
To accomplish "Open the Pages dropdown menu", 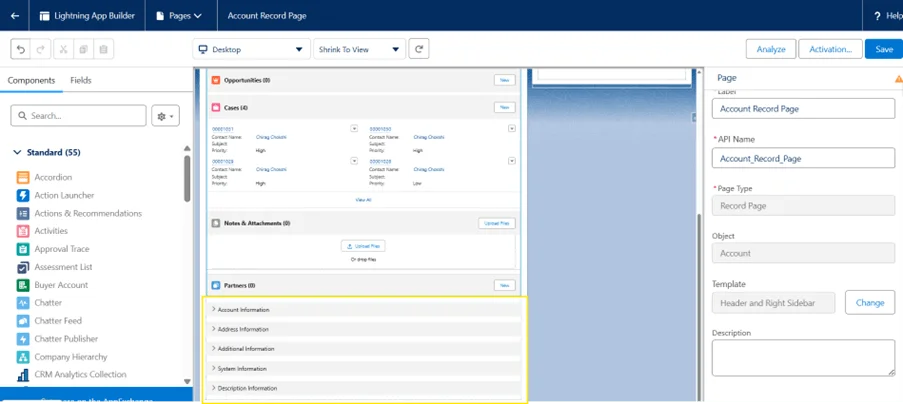I will (181, 16).
